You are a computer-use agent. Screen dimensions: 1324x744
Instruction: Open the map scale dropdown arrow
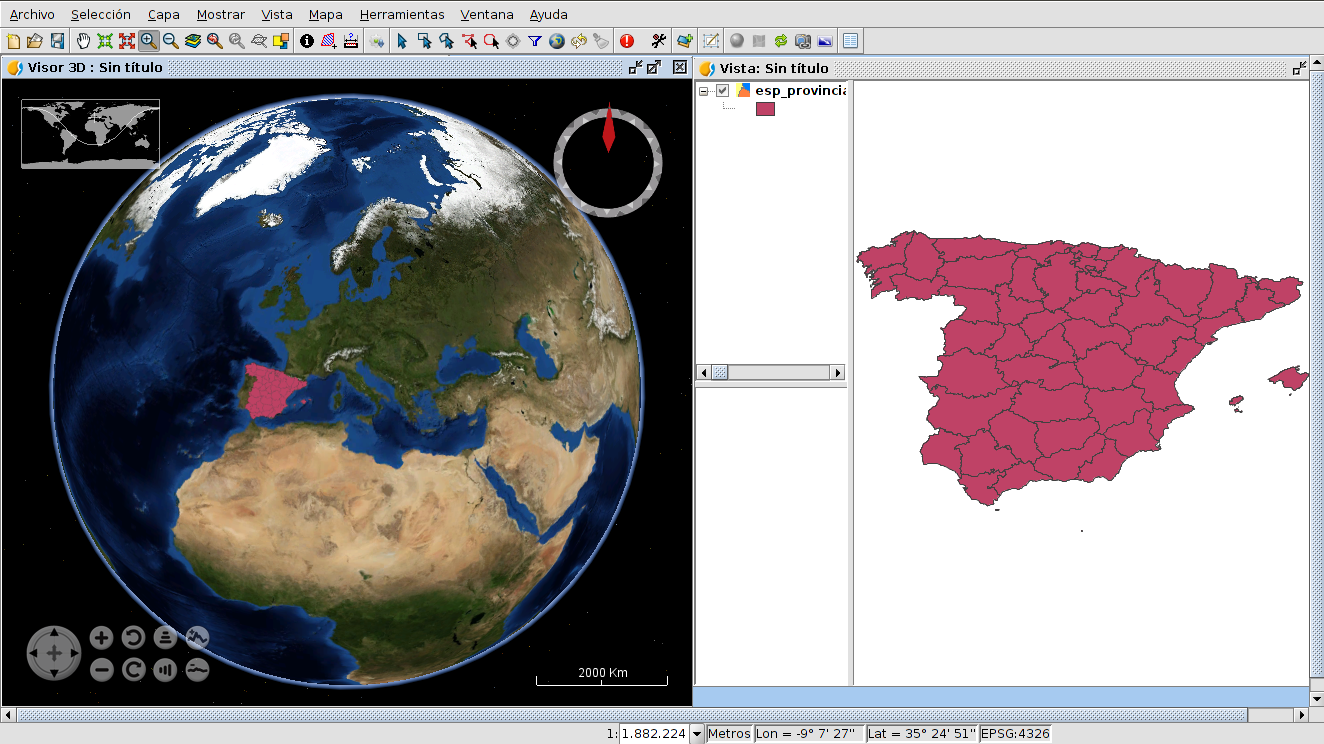tap(697, 734)
